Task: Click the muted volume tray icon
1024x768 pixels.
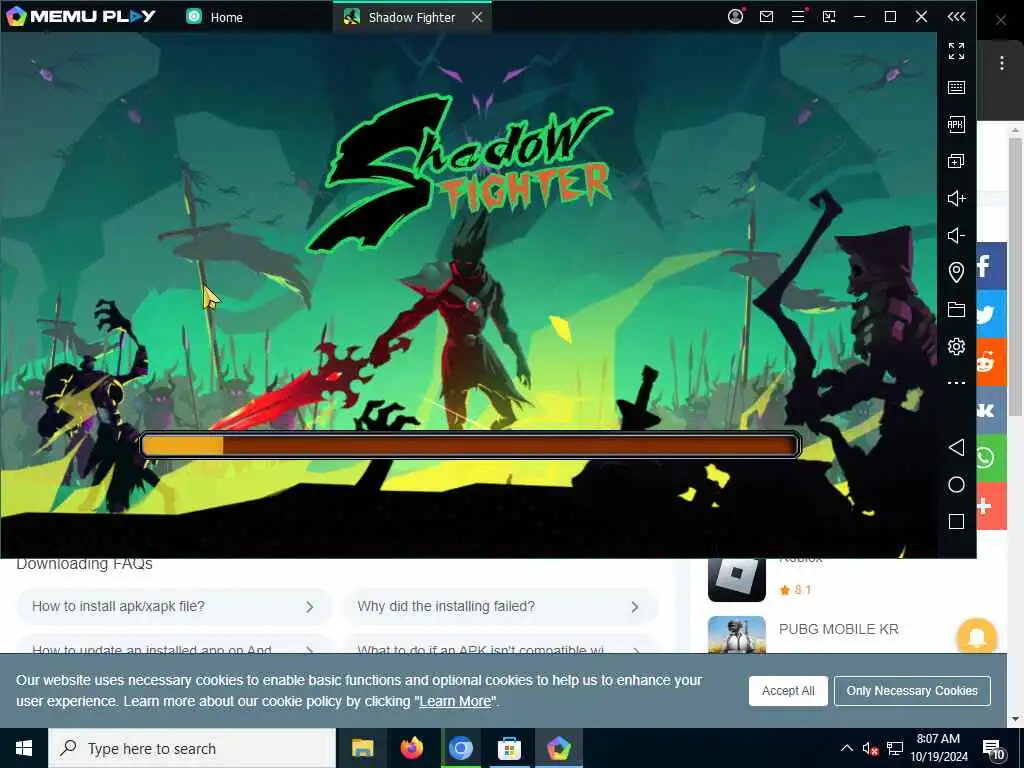Action: [870, 748]
